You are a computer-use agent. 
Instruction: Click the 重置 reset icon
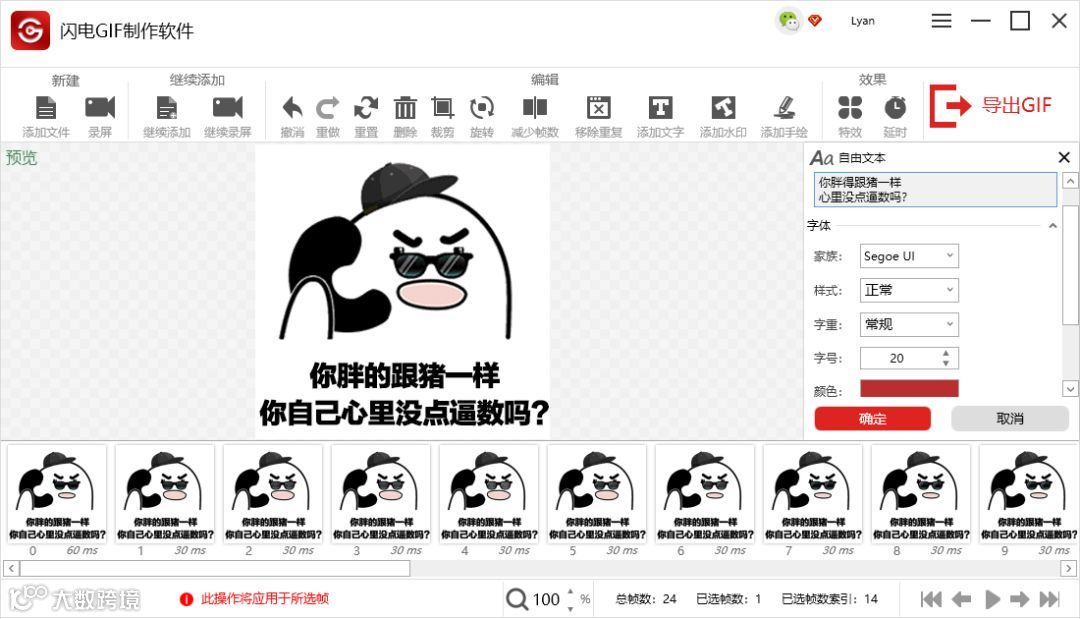(x=366, y=108)
